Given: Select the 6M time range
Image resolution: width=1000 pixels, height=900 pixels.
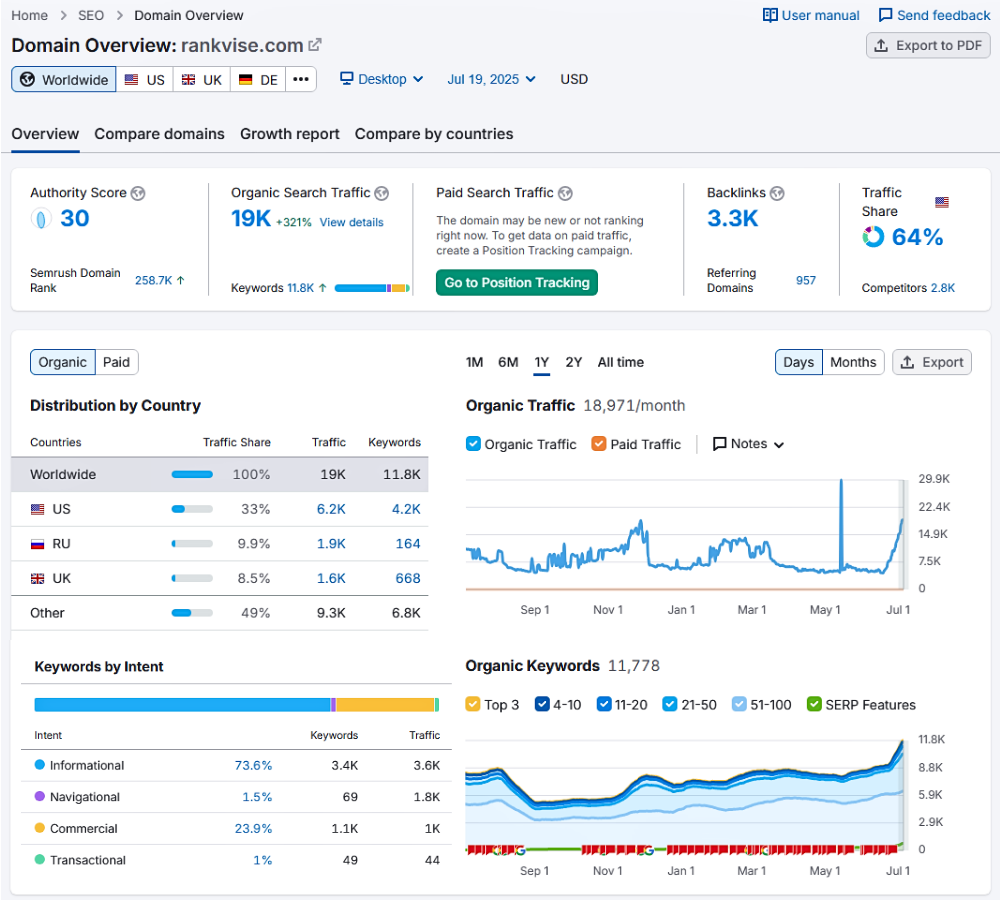Looking at the screenshot, I should coord(508,362).
